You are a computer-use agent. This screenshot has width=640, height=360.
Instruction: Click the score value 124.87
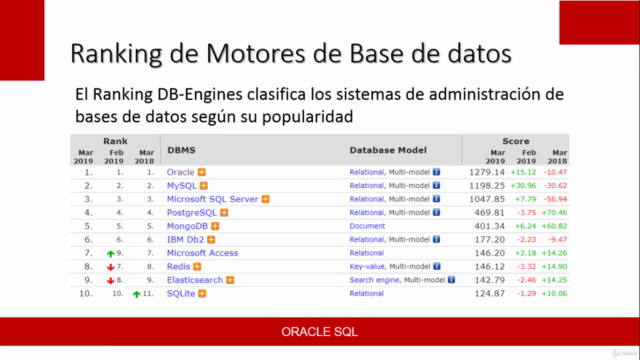(490, 293)
